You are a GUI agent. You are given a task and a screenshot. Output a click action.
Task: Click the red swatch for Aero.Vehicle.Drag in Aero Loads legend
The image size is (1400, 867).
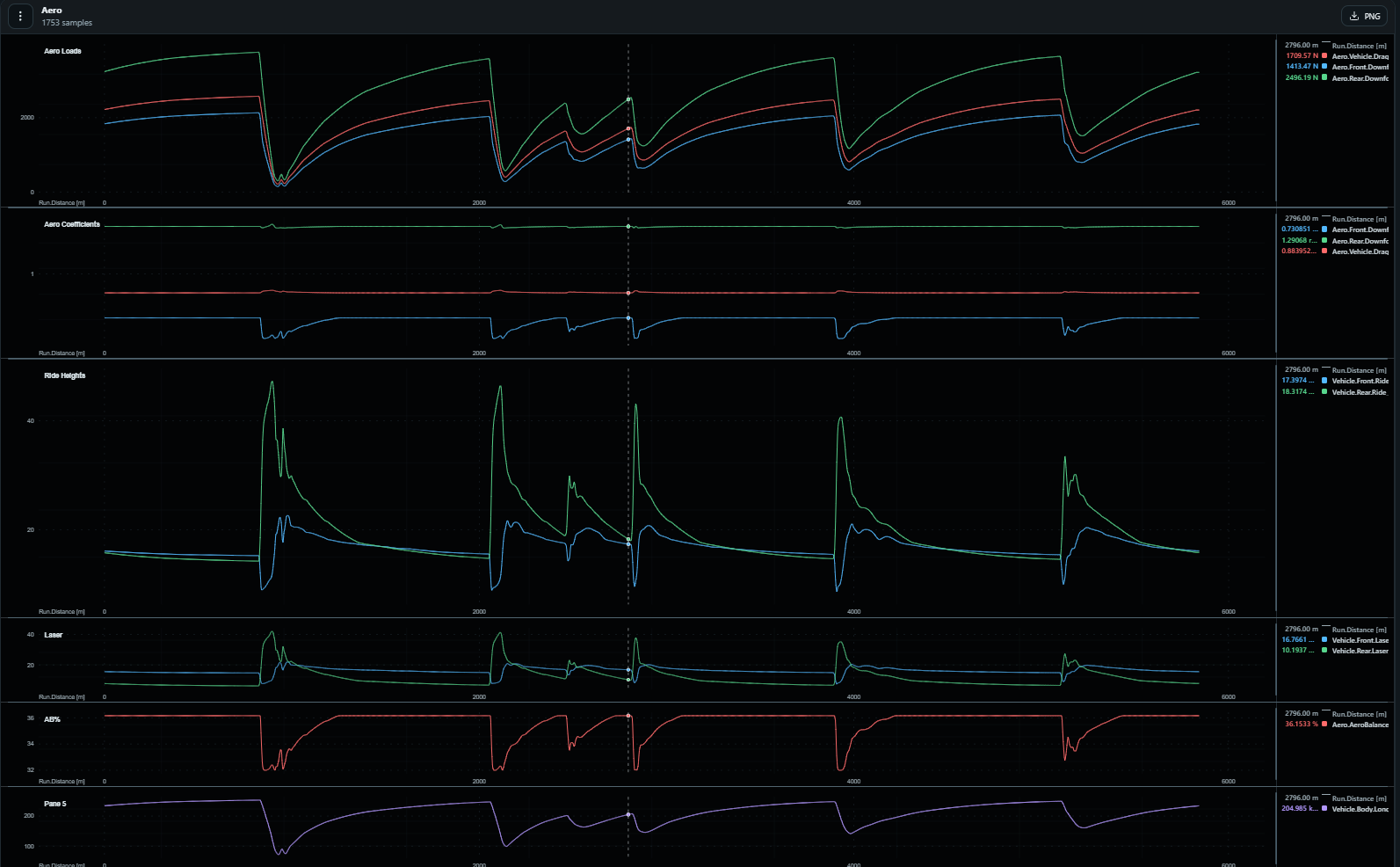[x=1324, y=56]
